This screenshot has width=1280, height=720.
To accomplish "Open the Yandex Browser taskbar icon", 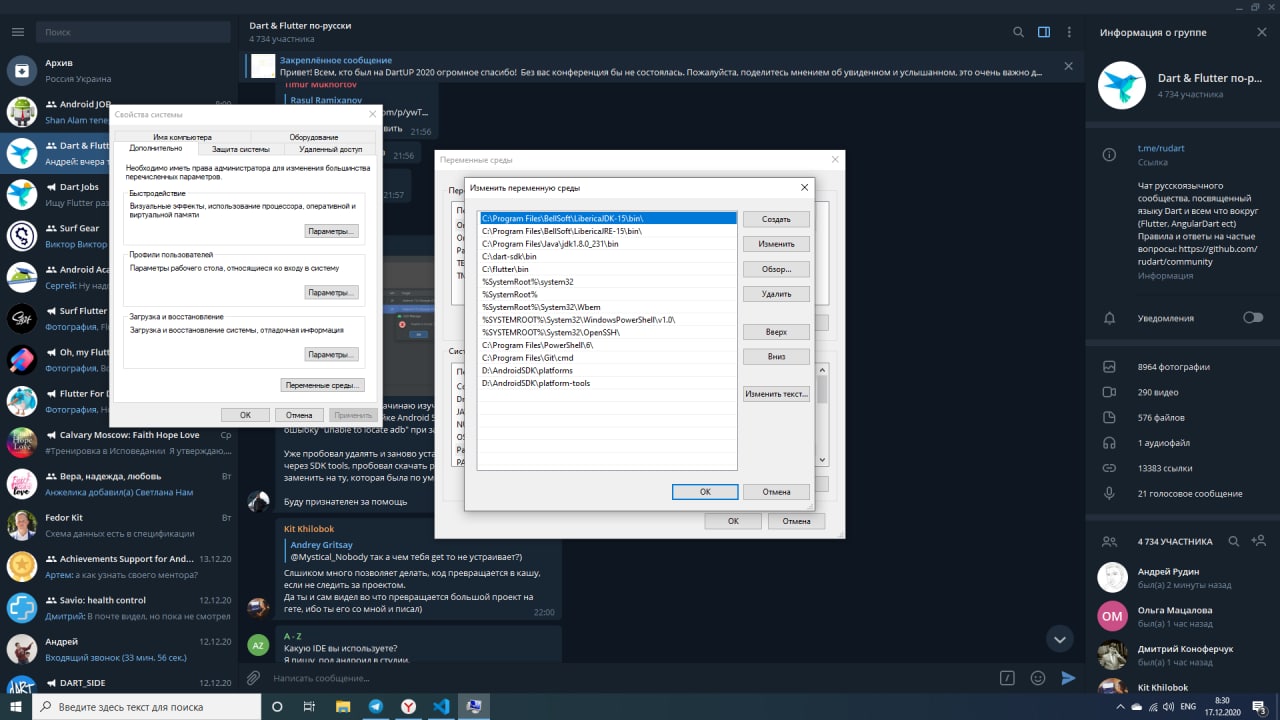I will [x=408, y=706].
